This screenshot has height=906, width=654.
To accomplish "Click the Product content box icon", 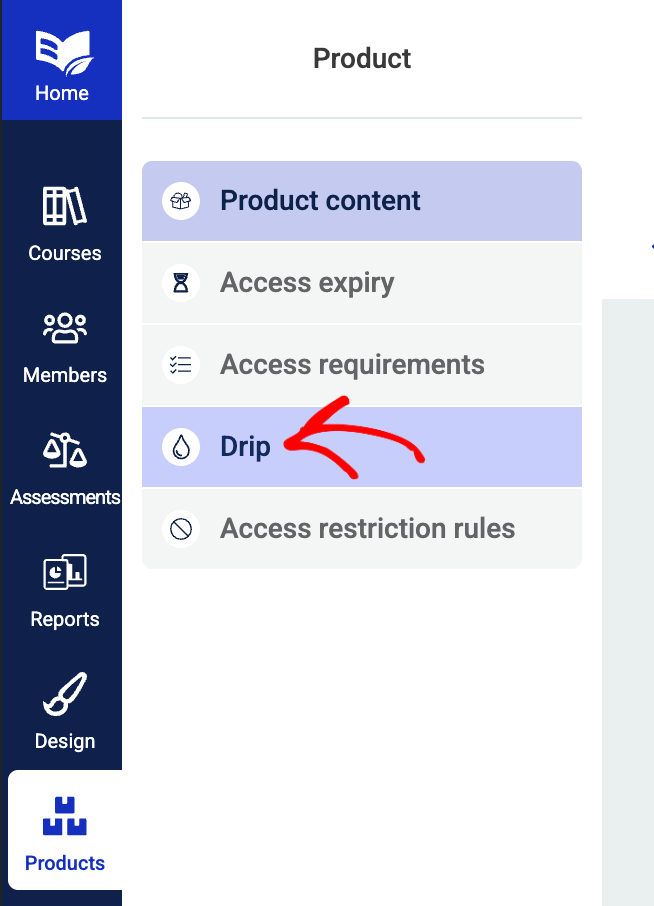I will [x=181, y=201].
